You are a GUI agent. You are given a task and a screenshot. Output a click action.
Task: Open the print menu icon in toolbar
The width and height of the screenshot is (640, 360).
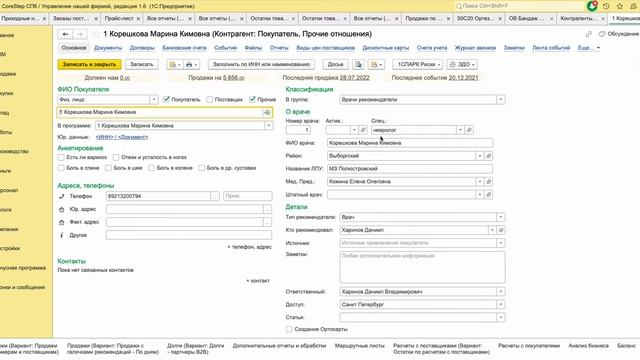click(191, 64)
